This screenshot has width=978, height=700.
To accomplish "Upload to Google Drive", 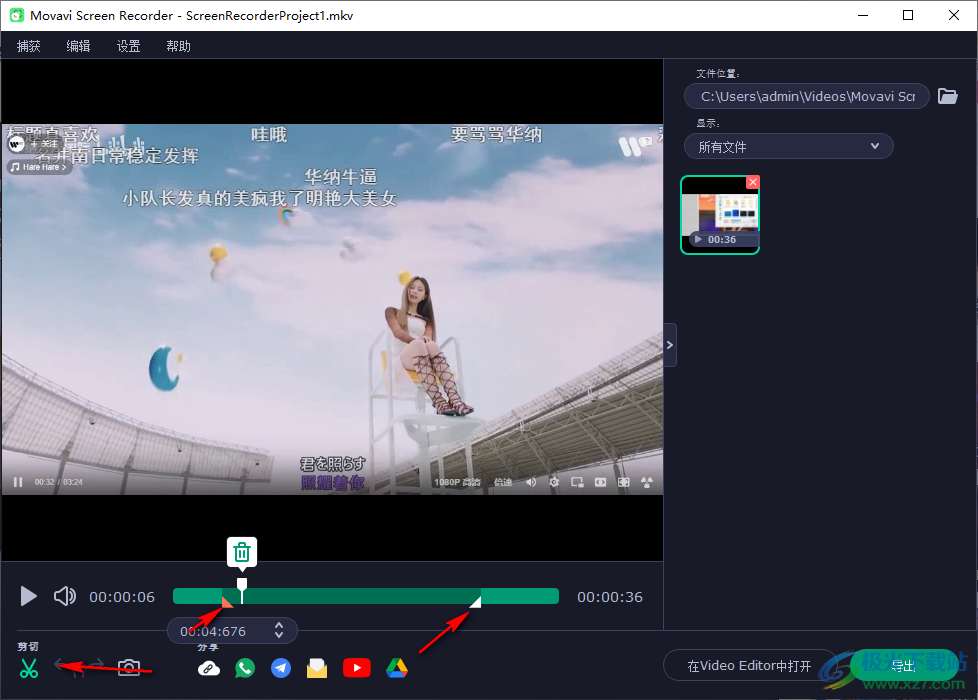I will [x=397, y=668].
